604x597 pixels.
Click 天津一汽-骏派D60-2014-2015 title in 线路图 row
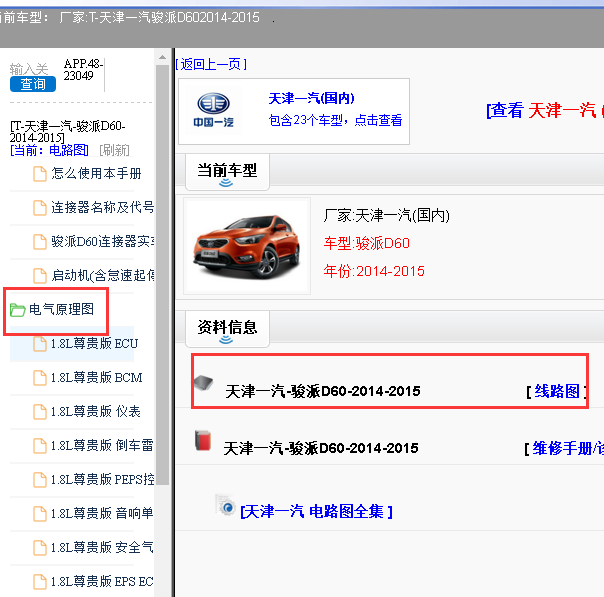(x=323, y=391)
